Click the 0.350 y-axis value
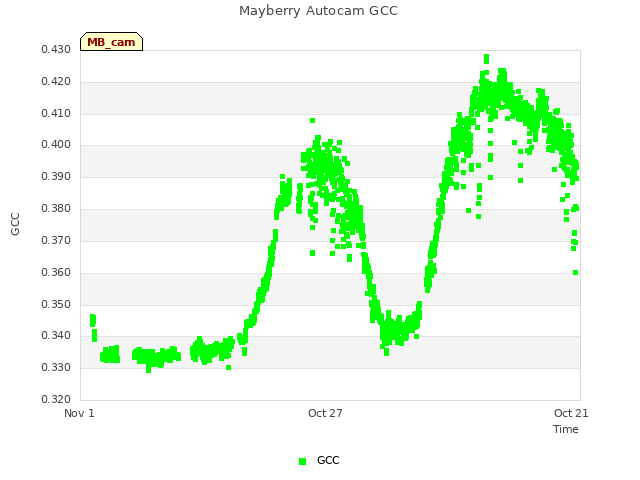640x480 pixels. (x=56, y=304)
